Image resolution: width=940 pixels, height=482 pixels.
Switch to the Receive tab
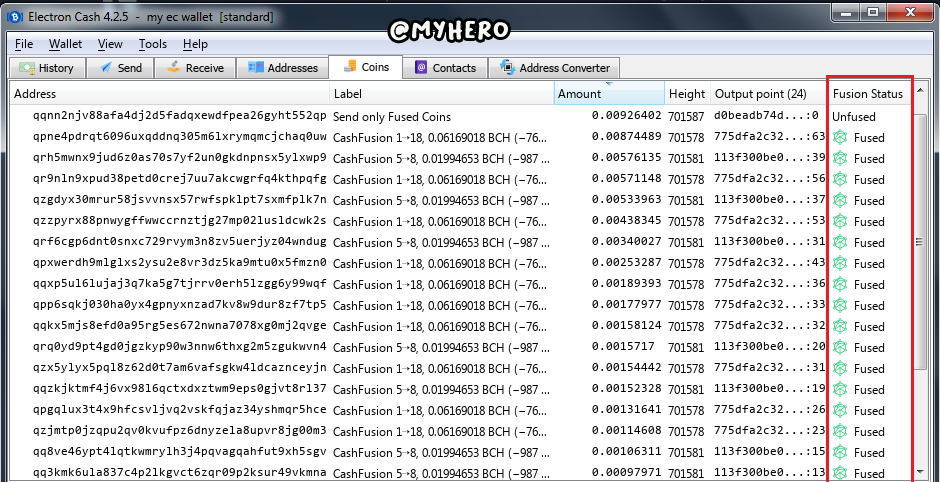point(195,68)
